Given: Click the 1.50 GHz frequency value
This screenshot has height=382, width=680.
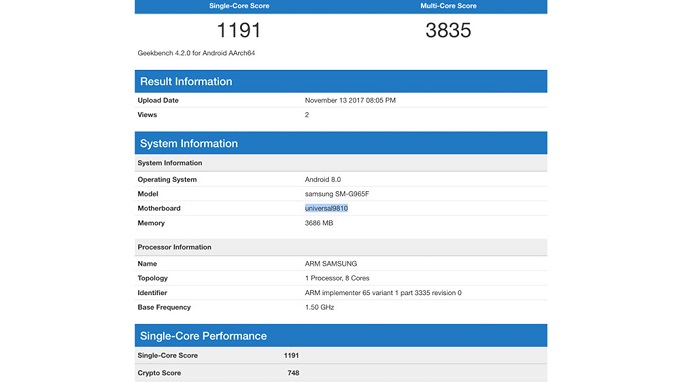Looking at the screenshot, I should click(x=319, y=307).
